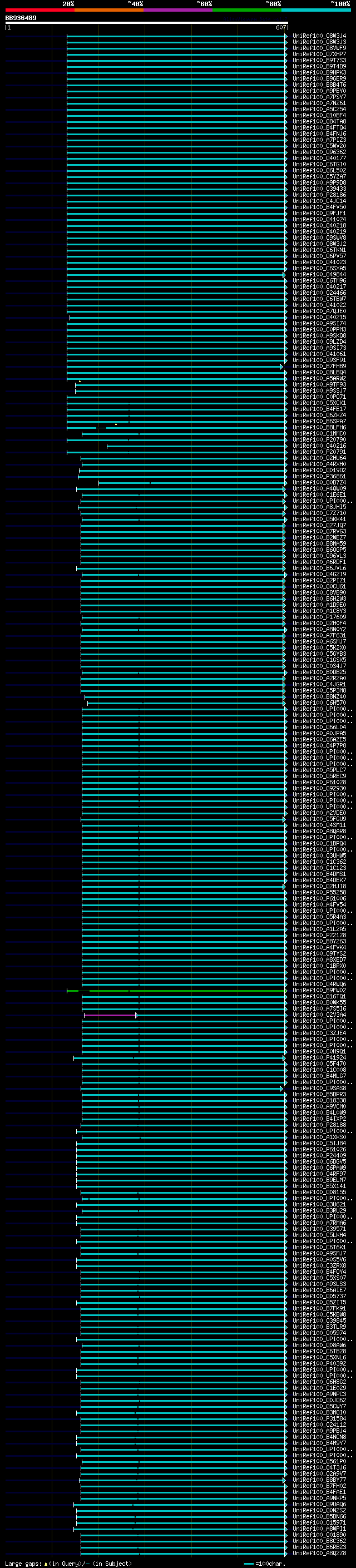
Task: Click hit label UniRef100_A5ARW2
Action: point(319,379)
